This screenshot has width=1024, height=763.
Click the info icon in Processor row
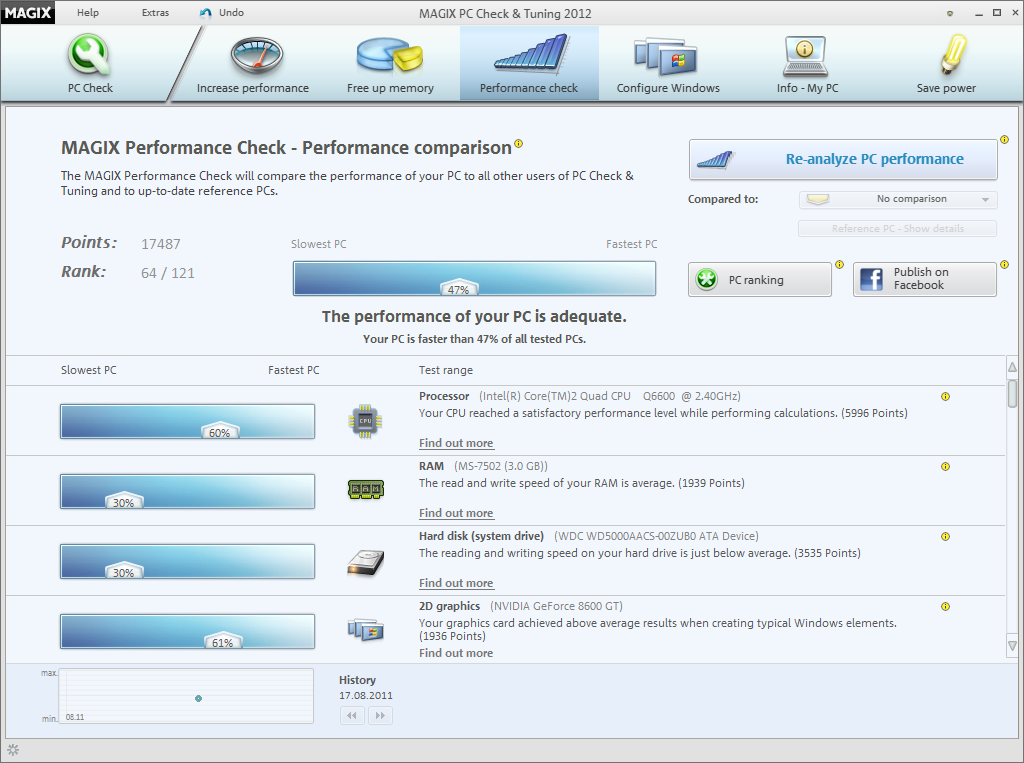[945, 397]
